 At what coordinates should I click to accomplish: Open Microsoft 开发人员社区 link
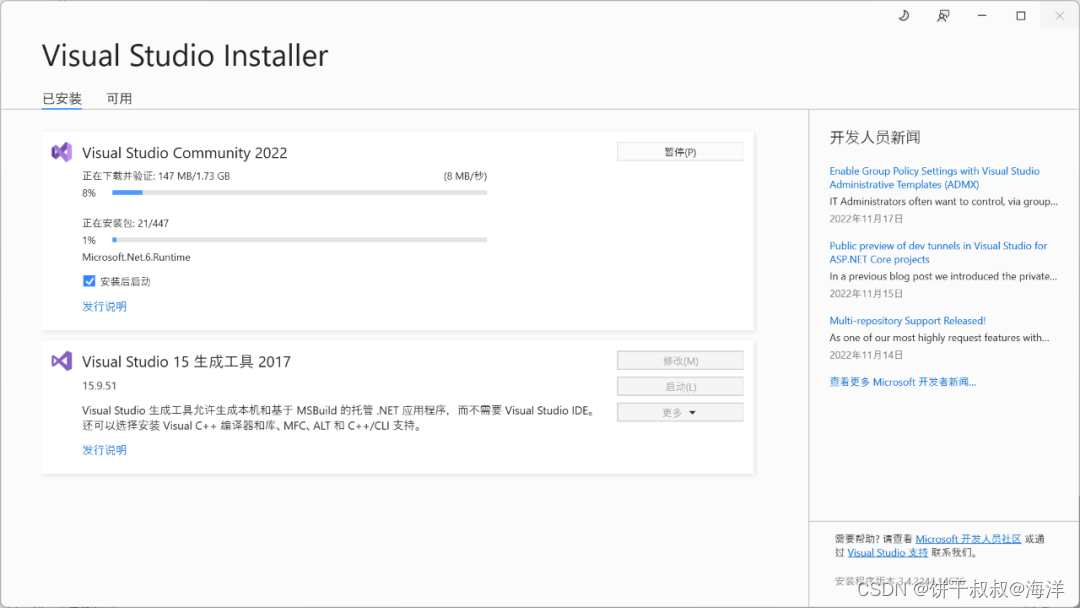tap(968, 539)
